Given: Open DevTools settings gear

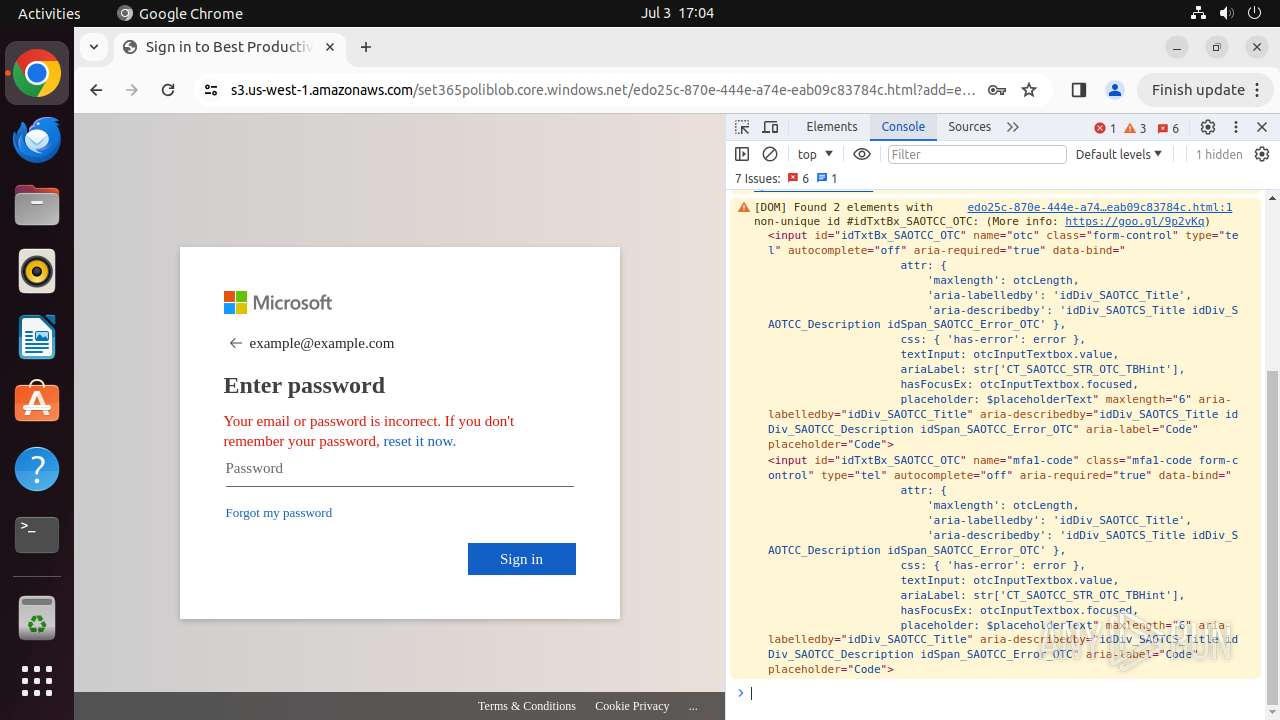Looking at the screenshot, I should point(1208,127).
